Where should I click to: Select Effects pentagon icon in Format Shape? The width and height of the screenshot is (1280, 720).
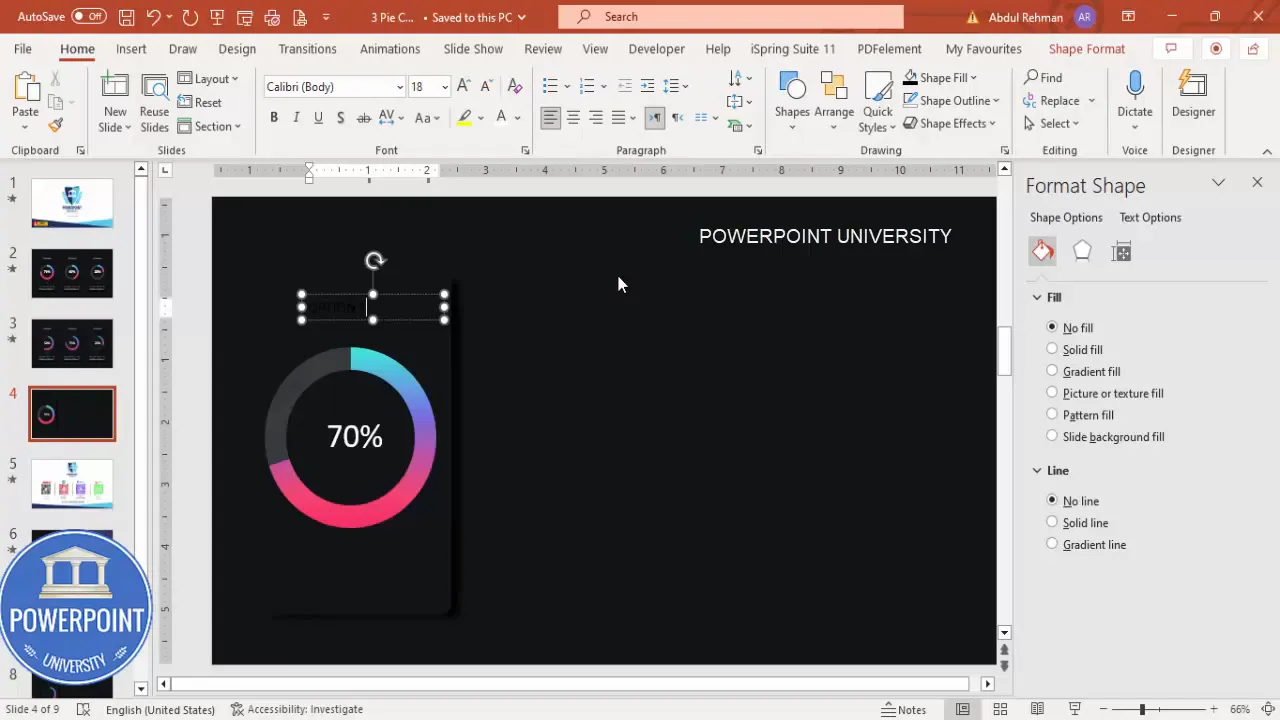click(1082, 252)
